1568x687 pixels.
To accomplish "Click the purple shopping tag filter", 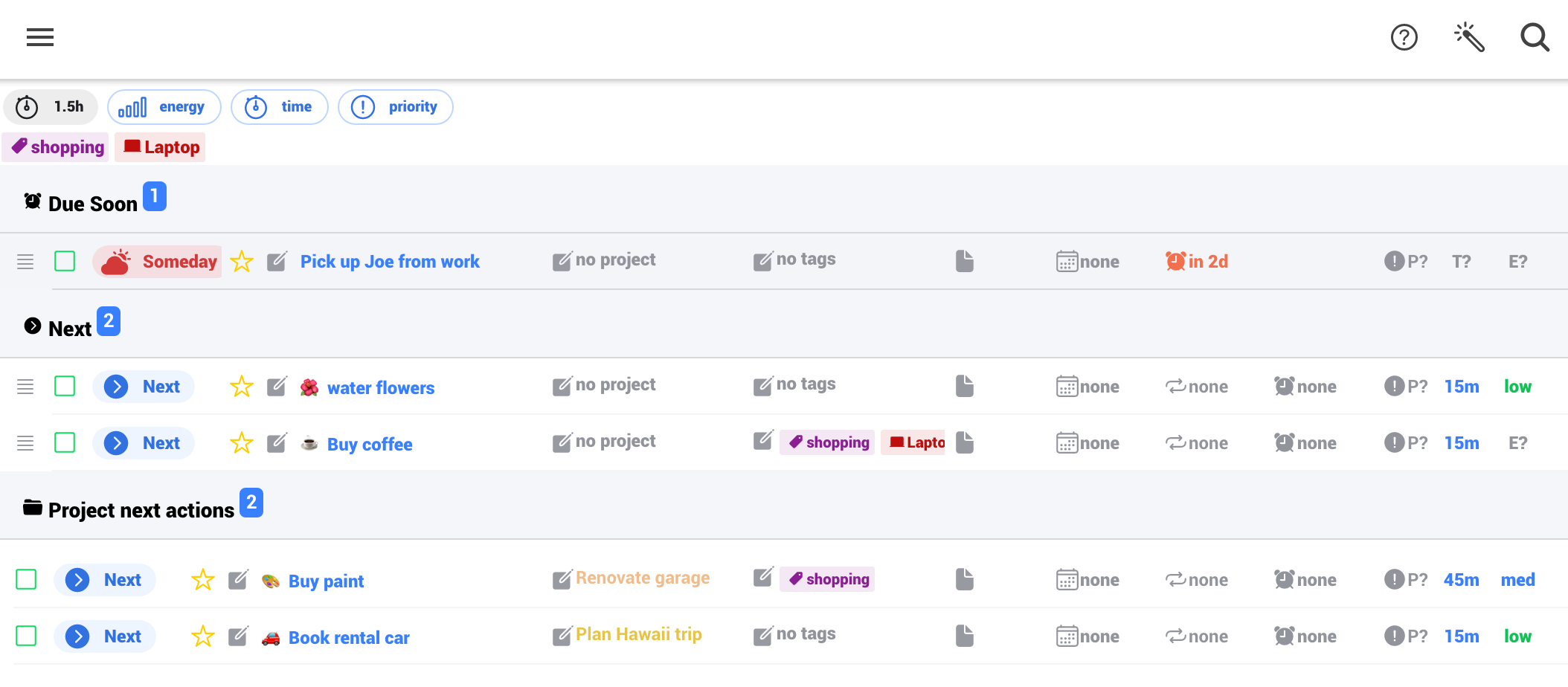I will [x=55, y=146].
